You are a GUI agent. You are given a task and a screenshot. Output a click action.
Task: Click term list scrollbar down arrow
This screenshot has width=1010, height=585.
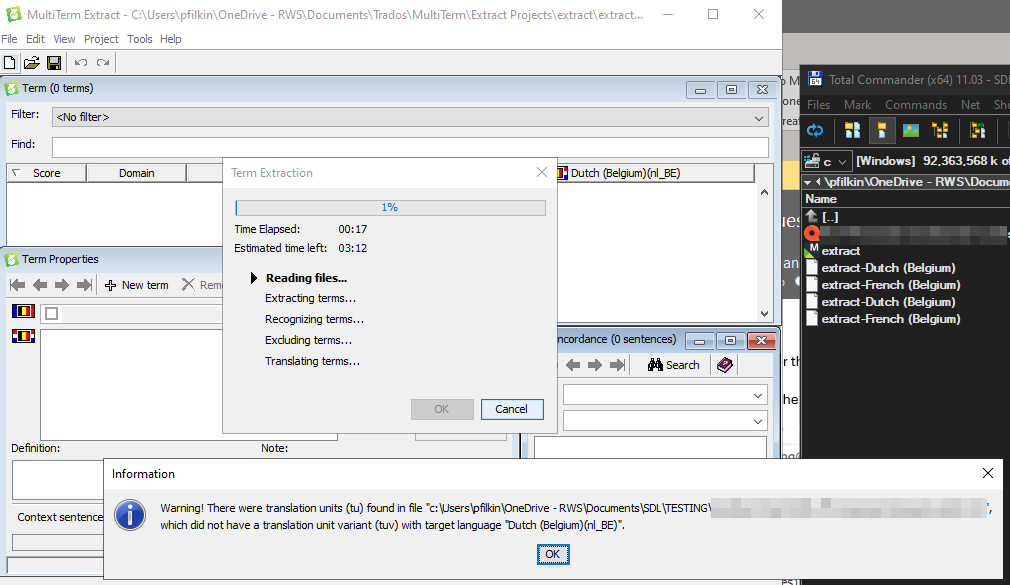[x=764, y=314]
